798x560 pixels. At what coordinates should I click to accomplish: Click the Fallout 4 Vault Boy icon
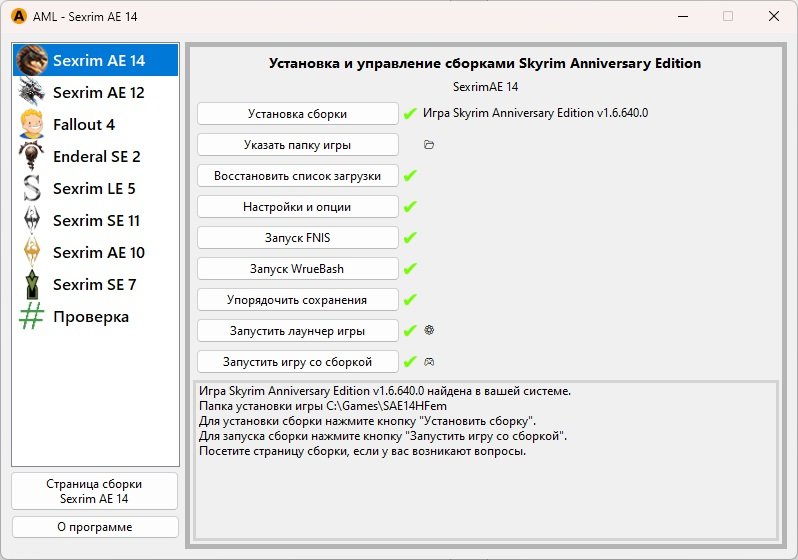point(32,125)
